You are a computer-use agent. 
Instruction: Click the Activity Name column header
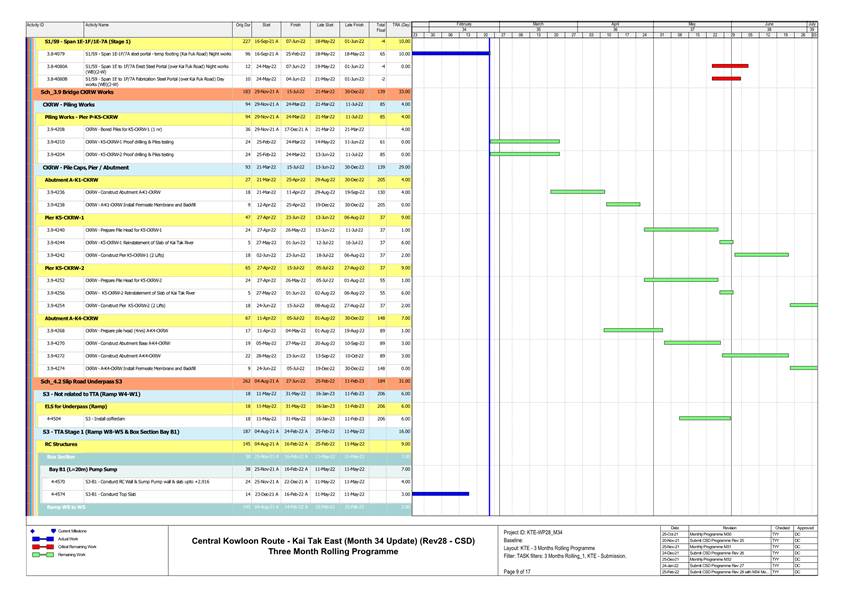pos(97,24)
